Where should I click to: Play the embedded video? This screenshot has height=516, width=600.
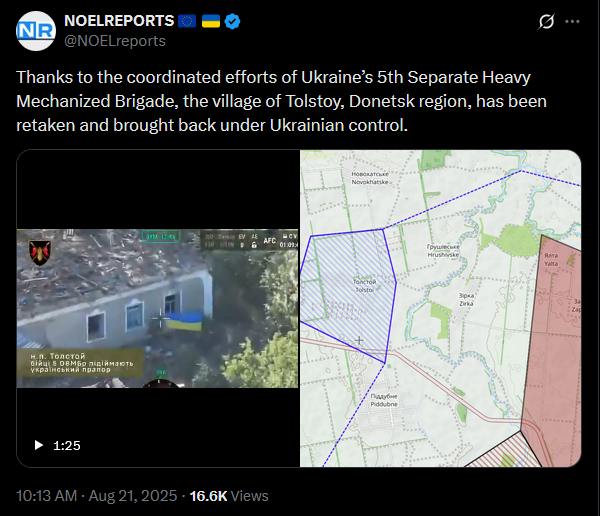click(39, 445)
